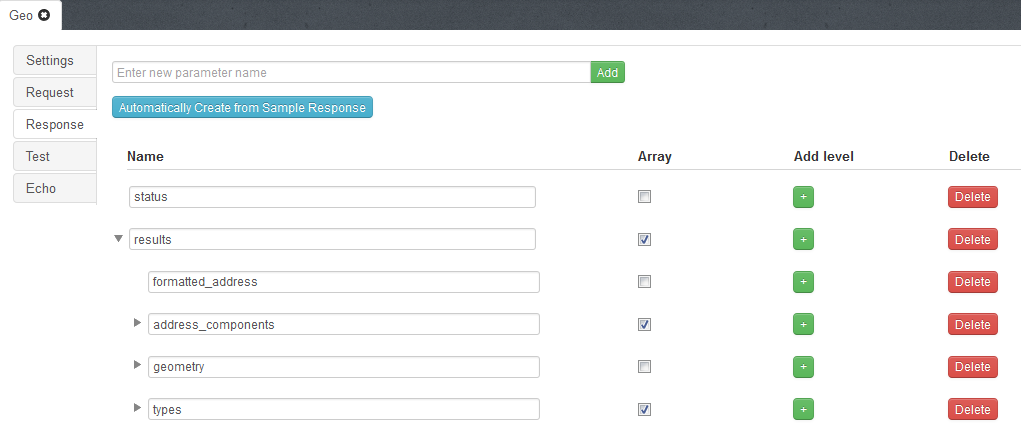This screenshot has height=428, width=1021.
Task: Collapse the results tree node
Action: (x=119, y=239)
